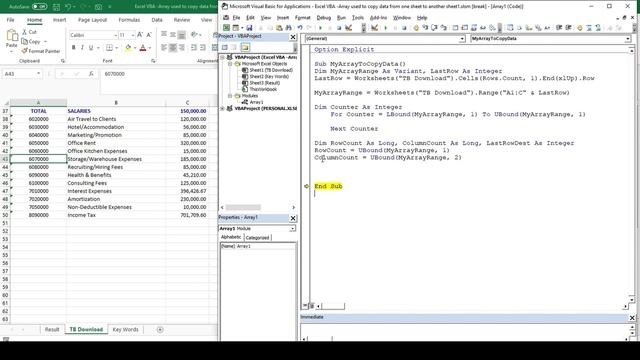The height and width of the screenshot is (360, 640).
Task: Switch to the Key Words sheet tab
Action: point(125,329)
